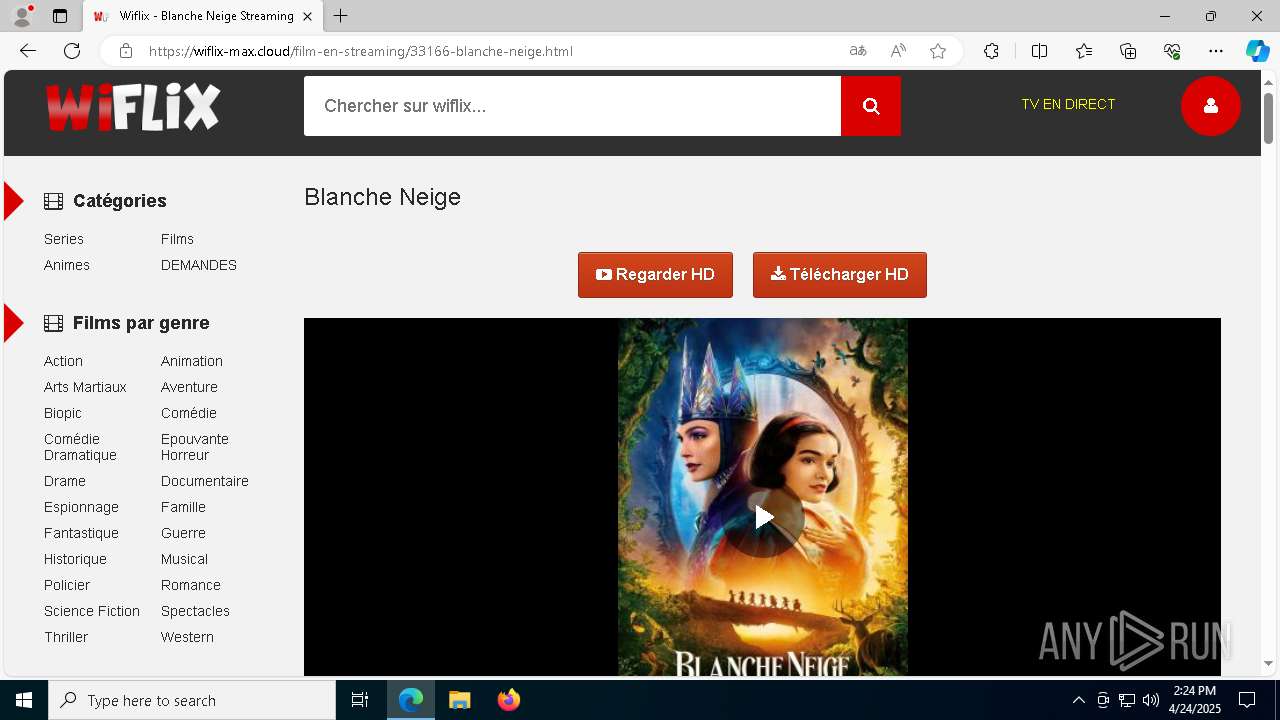Screen dimensions: 1280x720
Task: Select the Biopic genre
Action: point(63,413)
